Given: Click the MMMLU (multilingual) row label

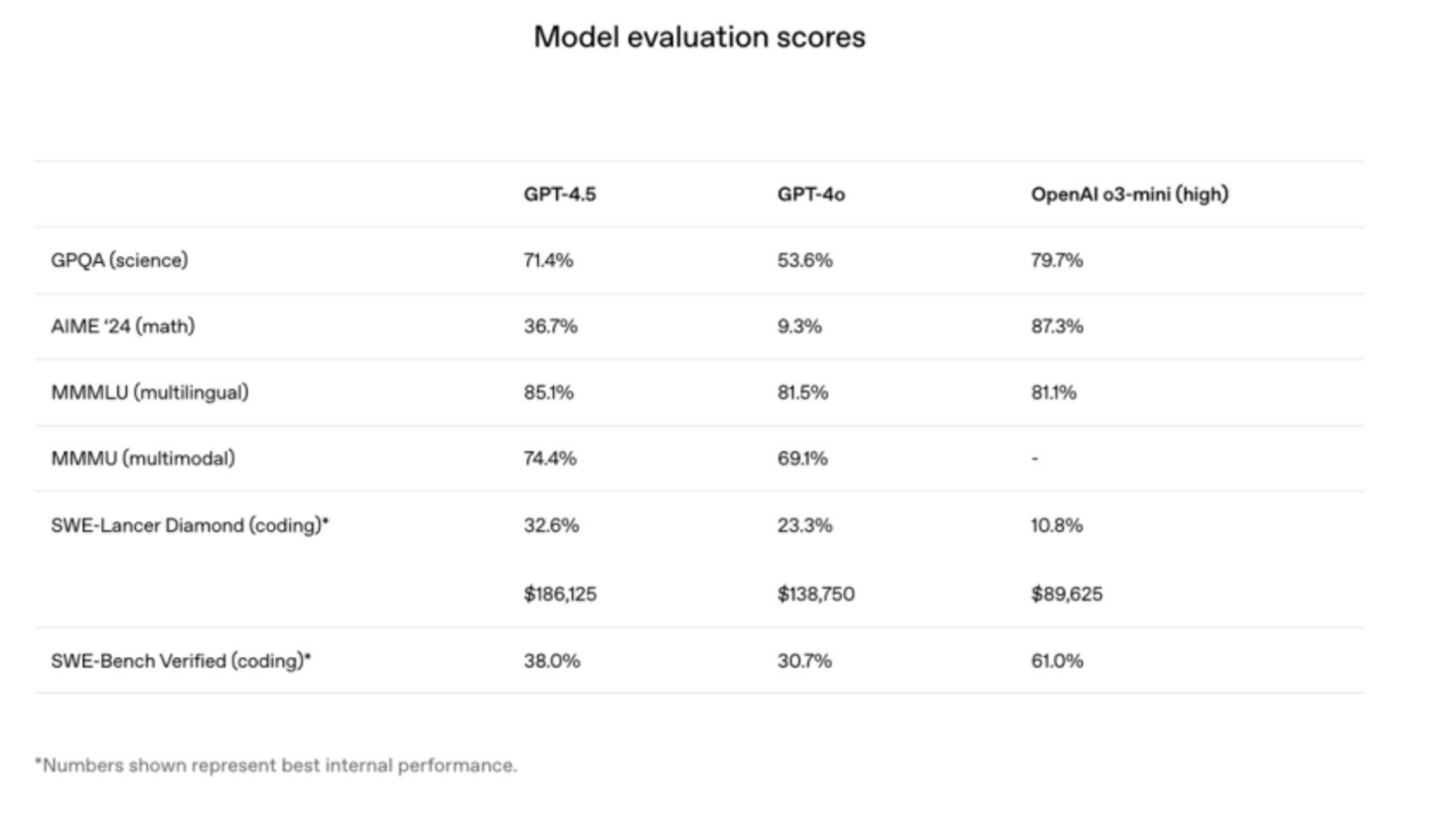Looking at the screenshot, I should [x=149, y=392].
